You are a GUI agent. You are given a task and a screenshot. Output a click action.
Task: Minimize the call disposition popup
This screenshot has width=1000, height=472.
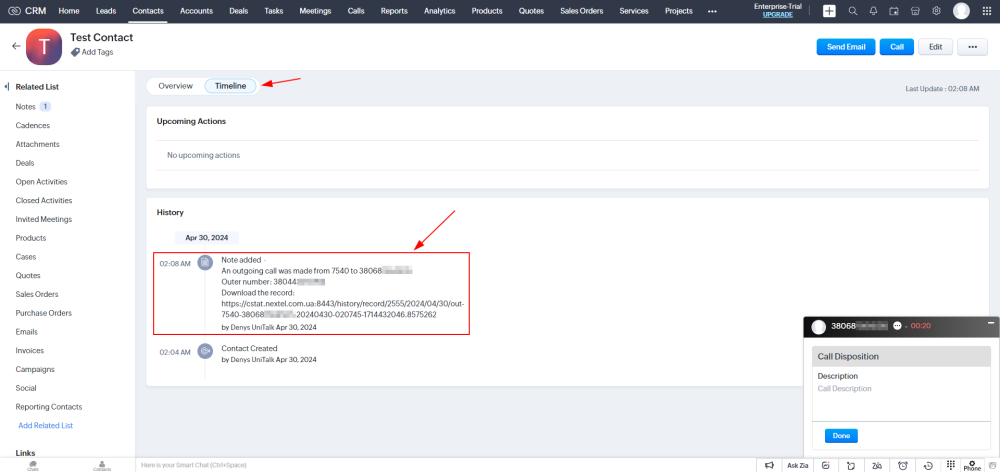(990, 324)
